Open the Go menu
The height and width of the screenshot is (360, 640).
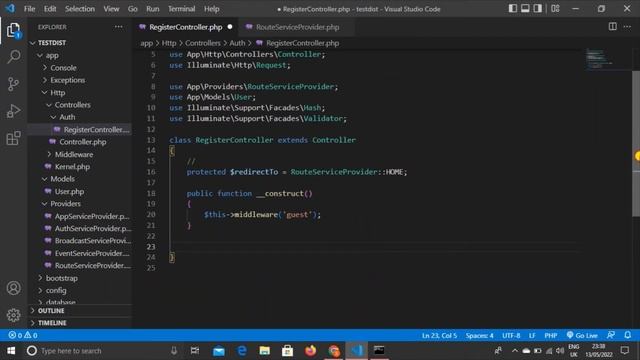coord(133,9)
